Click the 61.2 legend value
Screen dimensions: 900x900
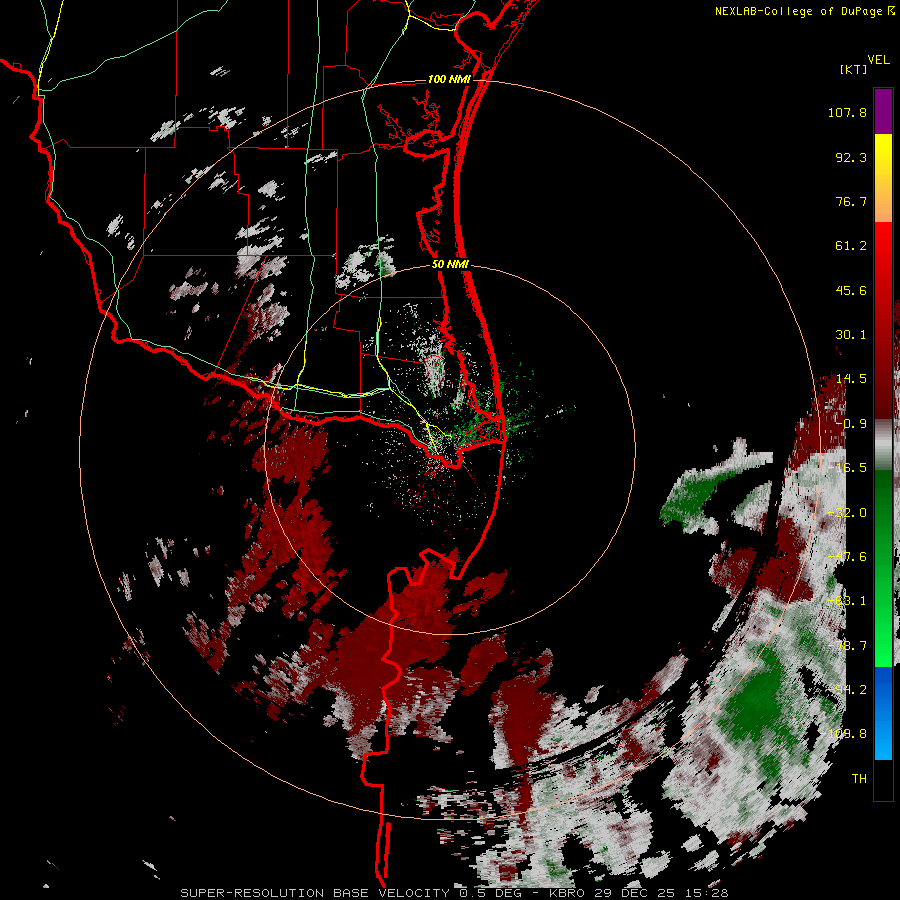851,246
